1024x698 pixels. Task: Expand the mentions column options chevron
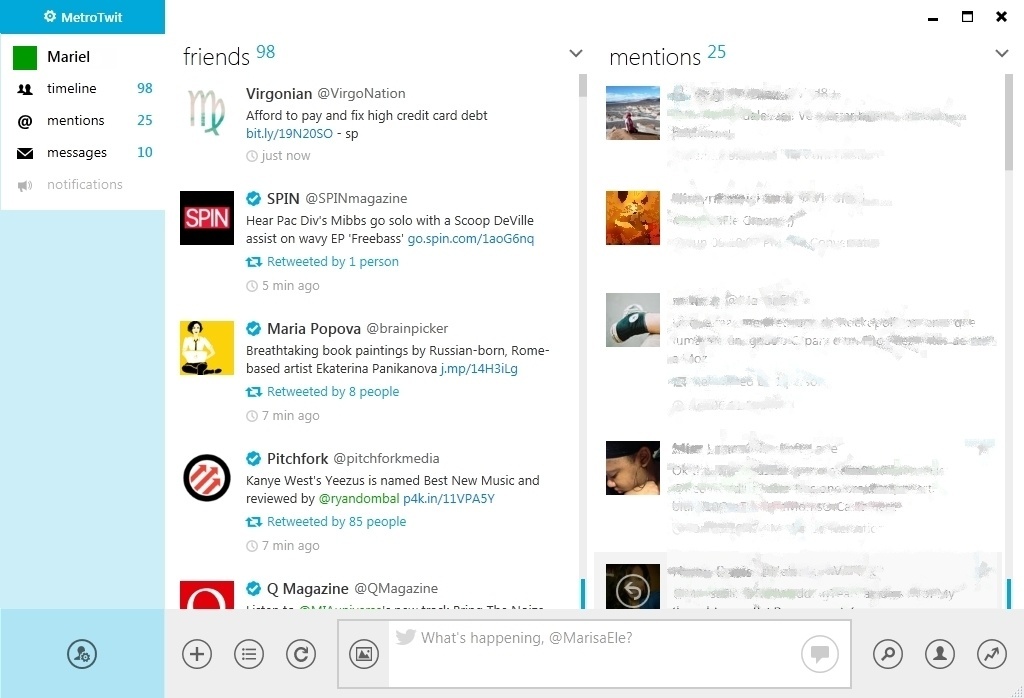(x=1002, y=53)
